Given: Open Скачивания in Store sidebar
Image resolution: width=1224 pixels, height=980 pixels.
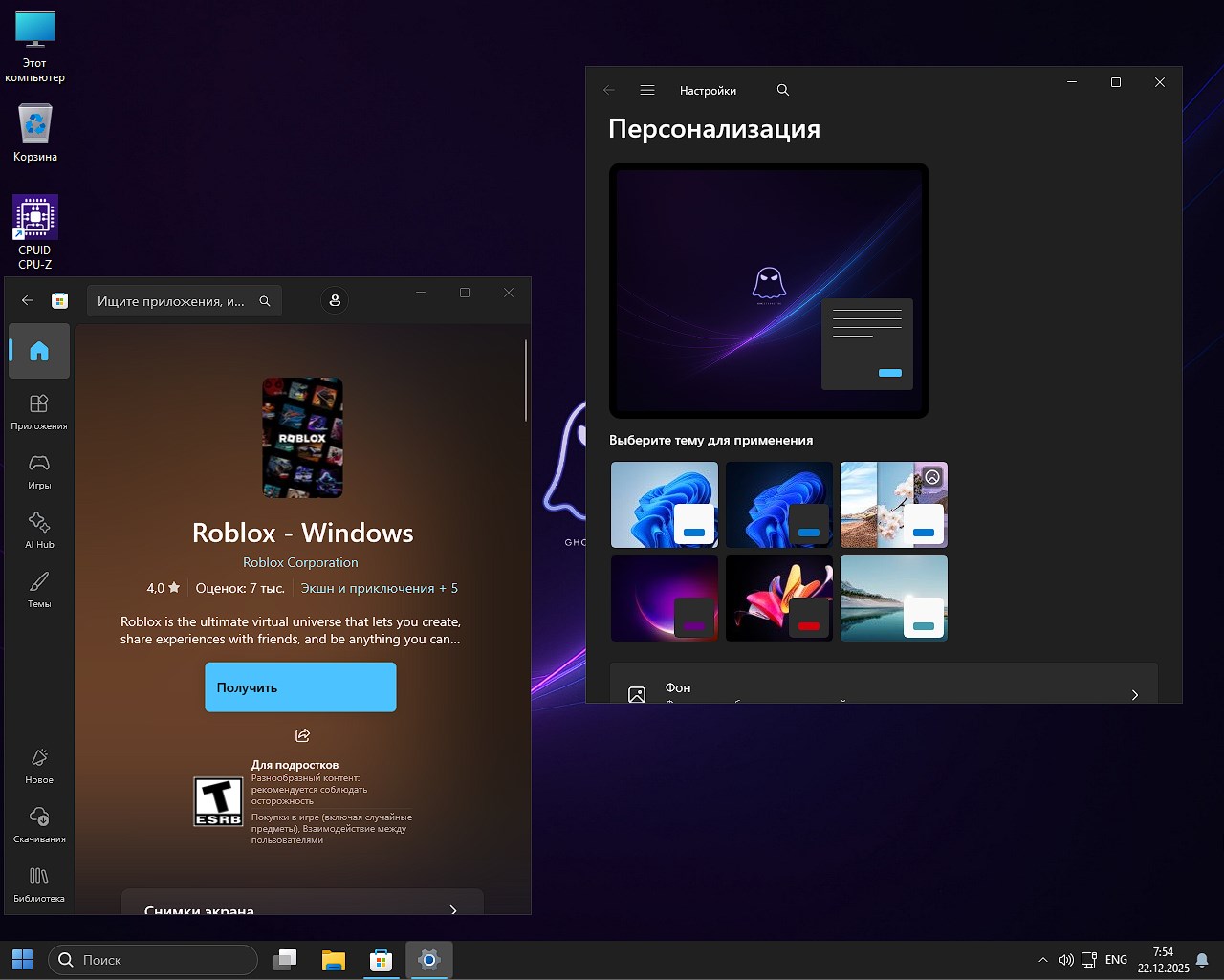Looking at the screenshot, I should [x=39, y=824].
